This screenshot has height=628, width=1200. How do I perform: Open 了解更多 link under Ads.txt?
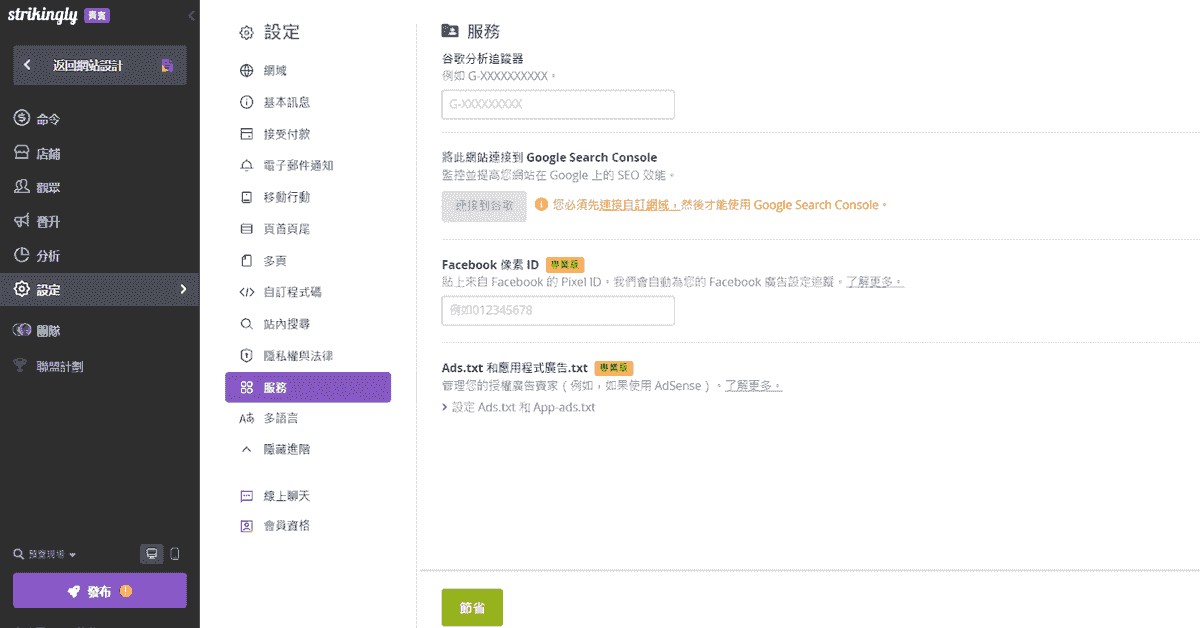753,385
